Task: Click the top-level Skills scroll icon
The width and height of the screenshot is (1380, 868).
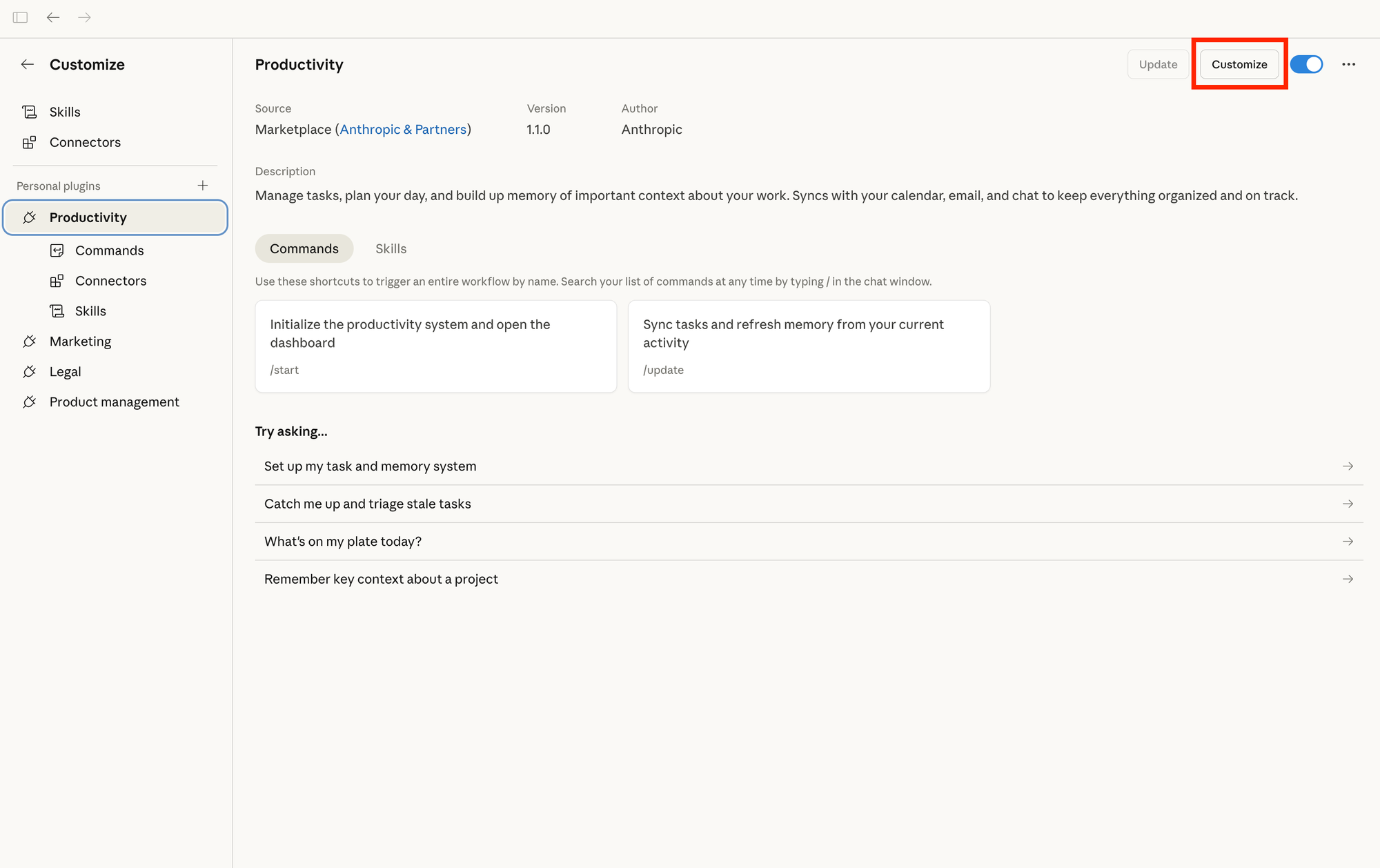Action: [x=29, y=112]
